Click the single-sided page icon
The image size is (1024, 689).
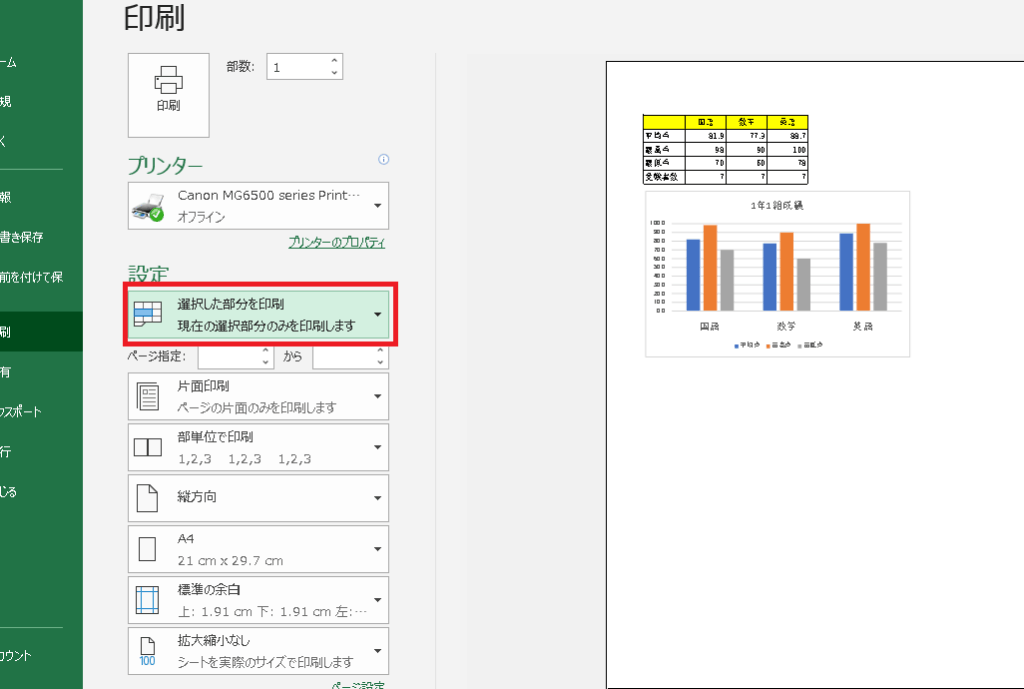pos(148,396)
